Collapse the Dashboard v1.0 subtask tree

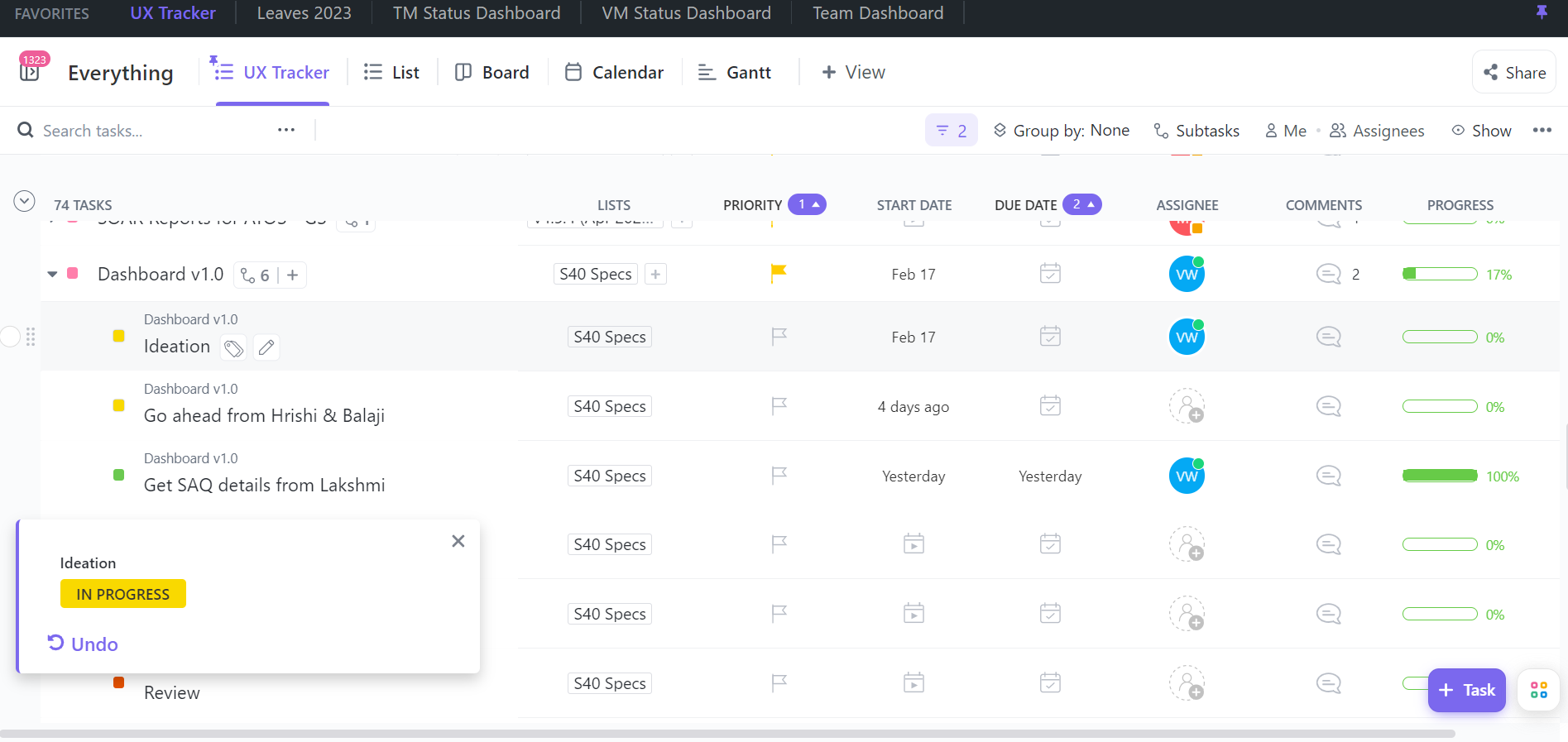pyautogui.click(x=52, y=274)
